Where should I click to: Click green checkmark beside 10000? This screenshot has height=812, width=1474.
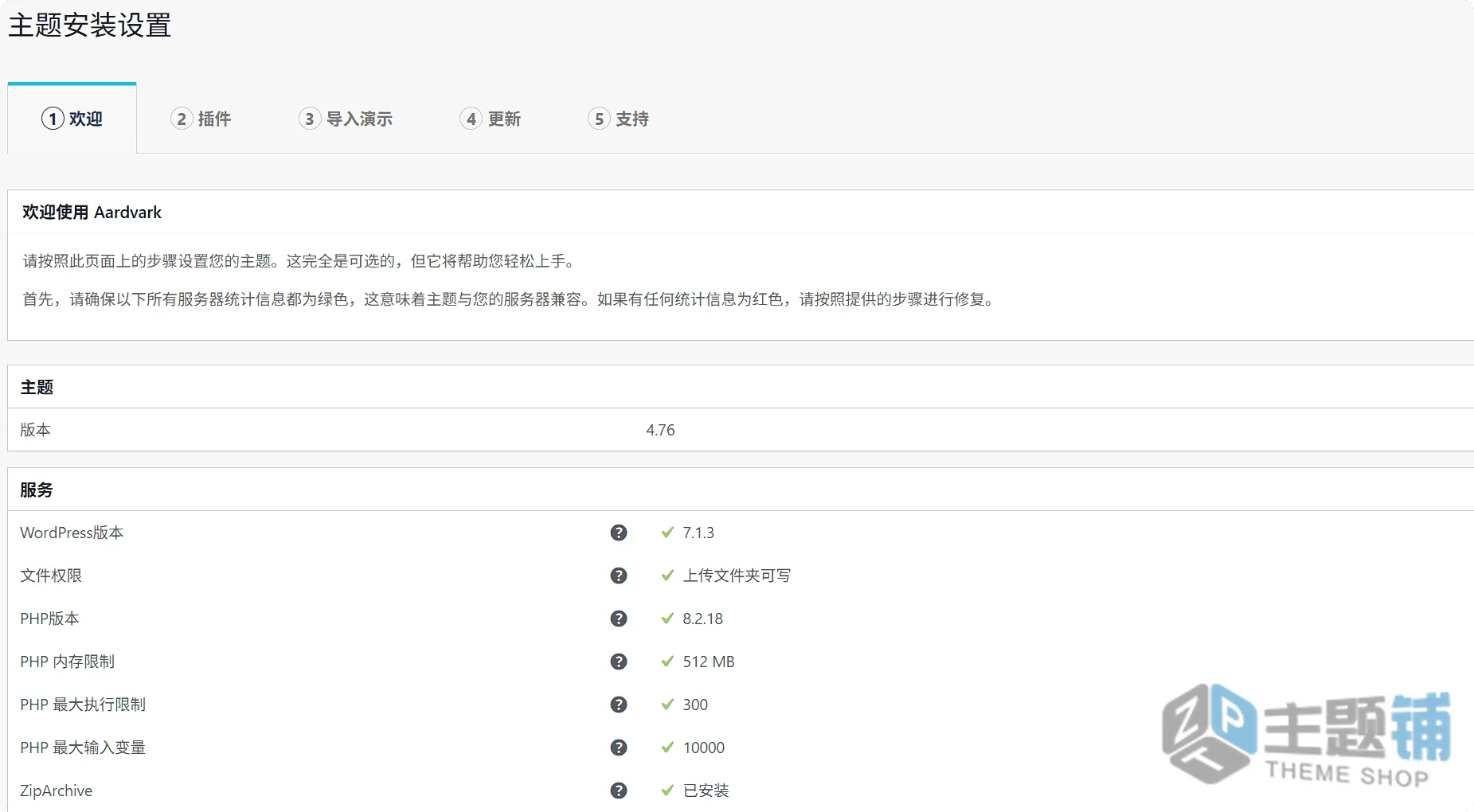point(667,748)
